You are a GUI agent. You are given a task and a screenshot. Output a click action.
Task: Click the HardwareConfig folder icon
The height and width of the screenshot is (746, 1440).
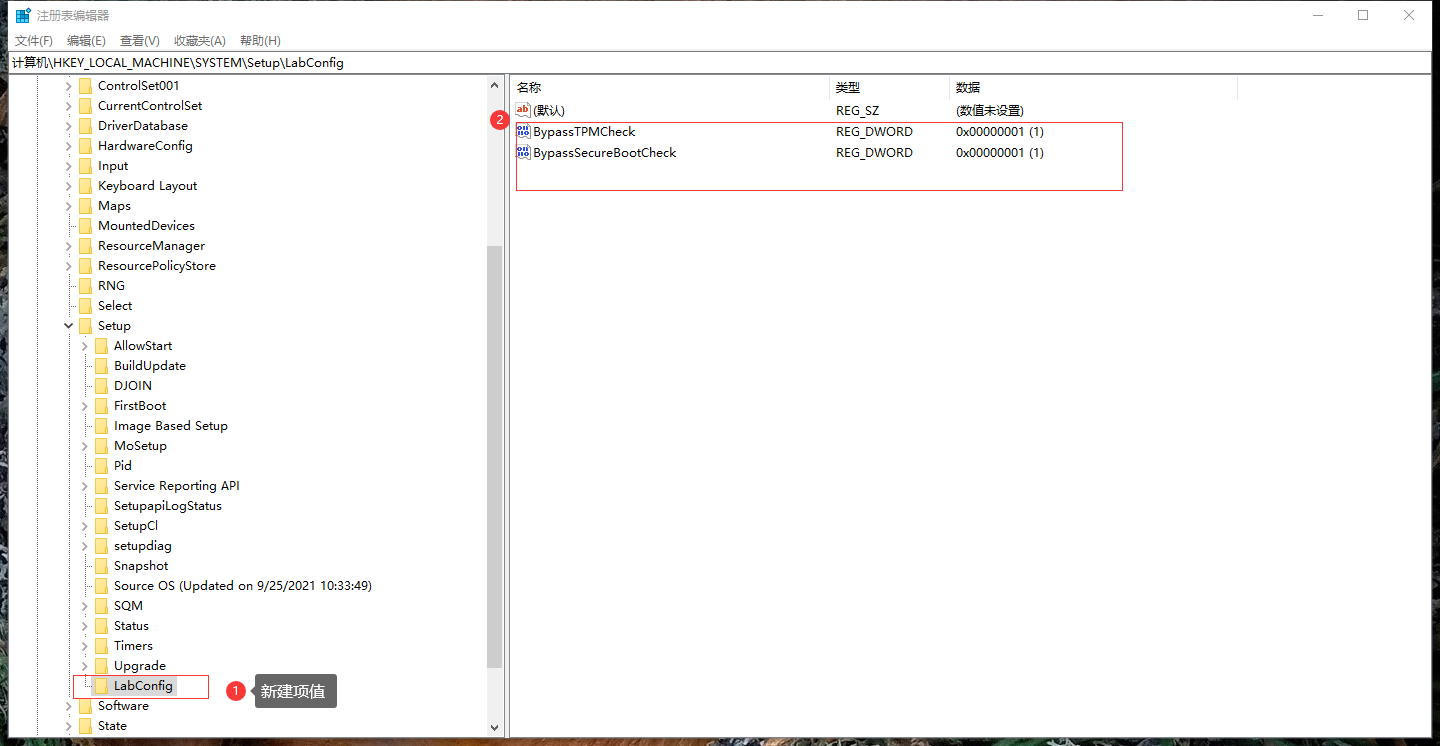point(85,145)
